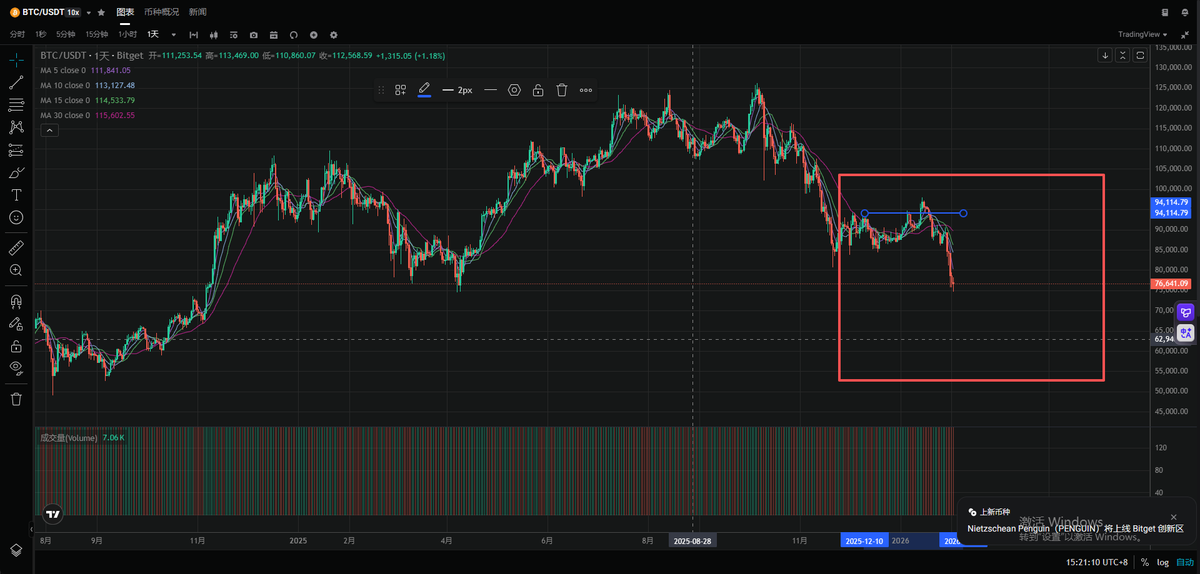Screen dimensions: 1200x574
Task: Select the zoom in tool
Action: click(x=16, y=270)
